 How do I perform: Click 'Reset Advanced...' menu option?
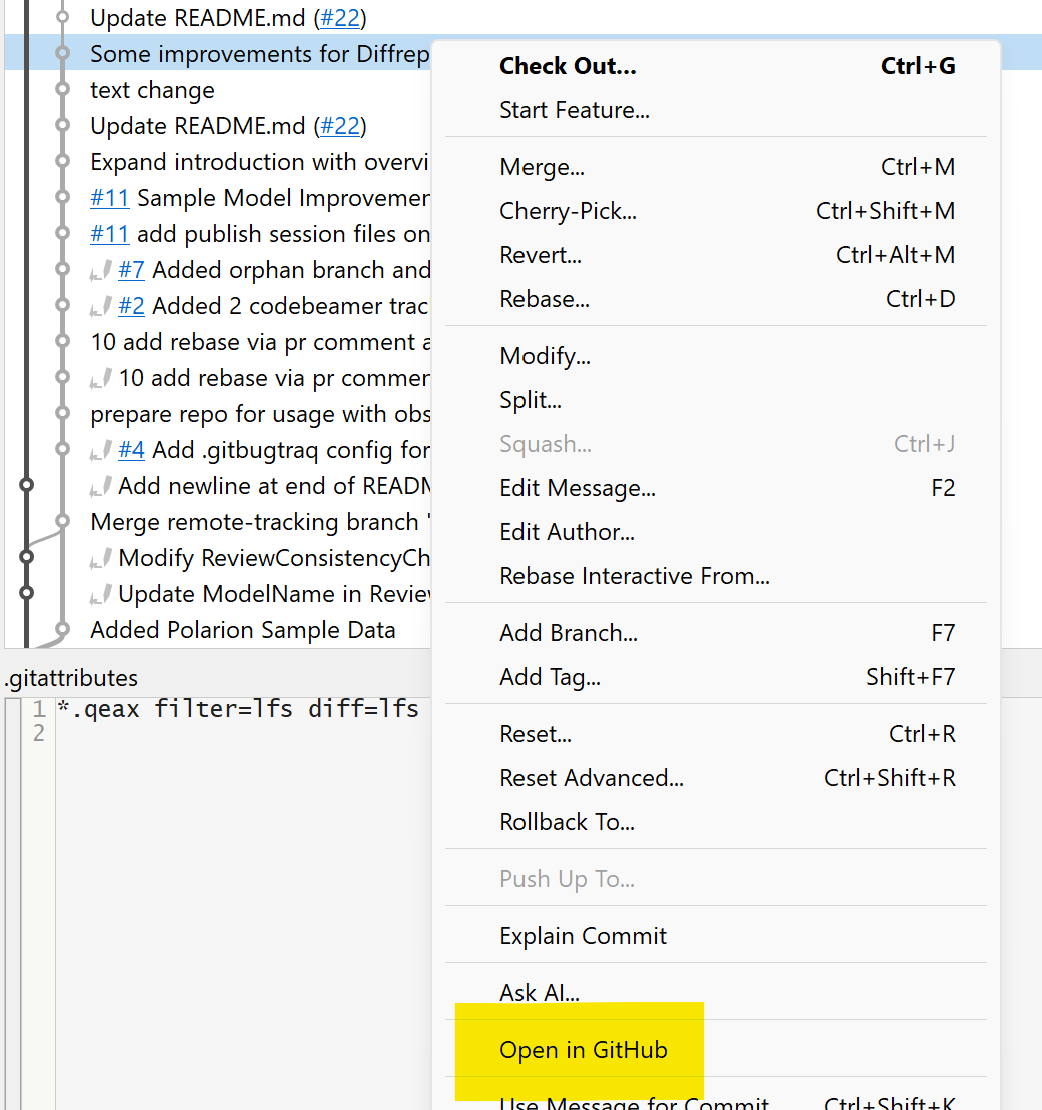(591, 778)
